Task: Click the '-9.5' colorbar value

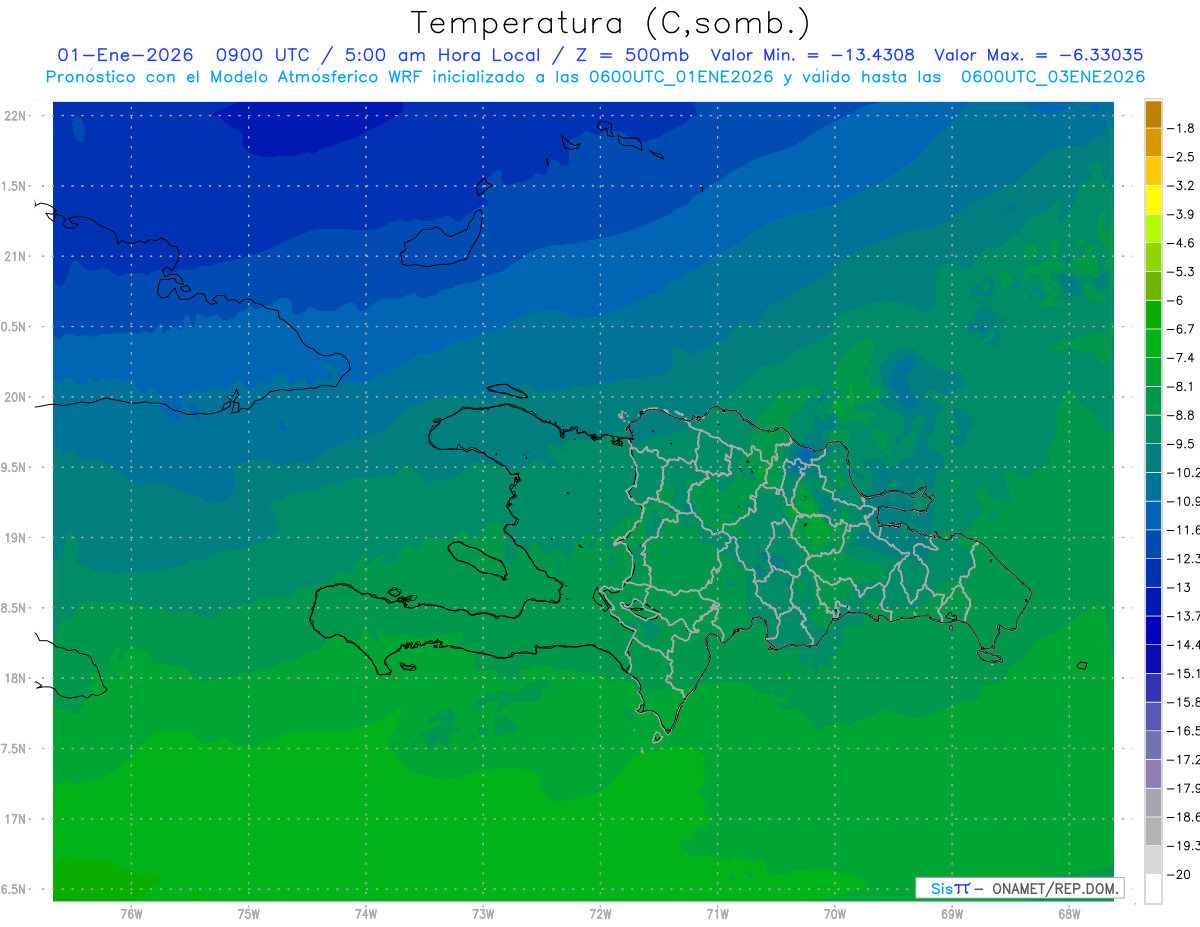Action: (x=1182, y=444)
